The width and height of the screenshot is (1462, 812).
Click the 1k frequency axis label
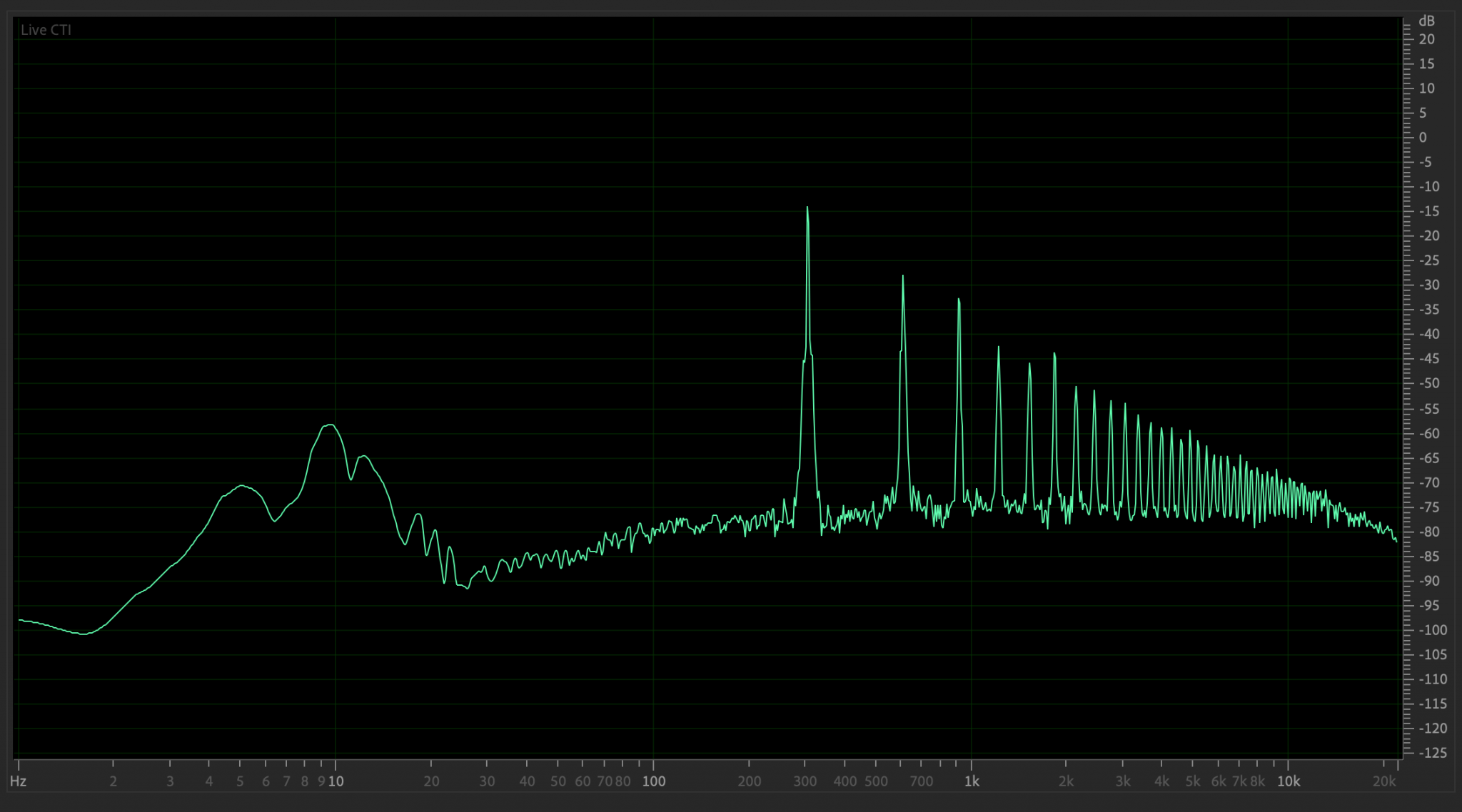click(x=972, y=781)
